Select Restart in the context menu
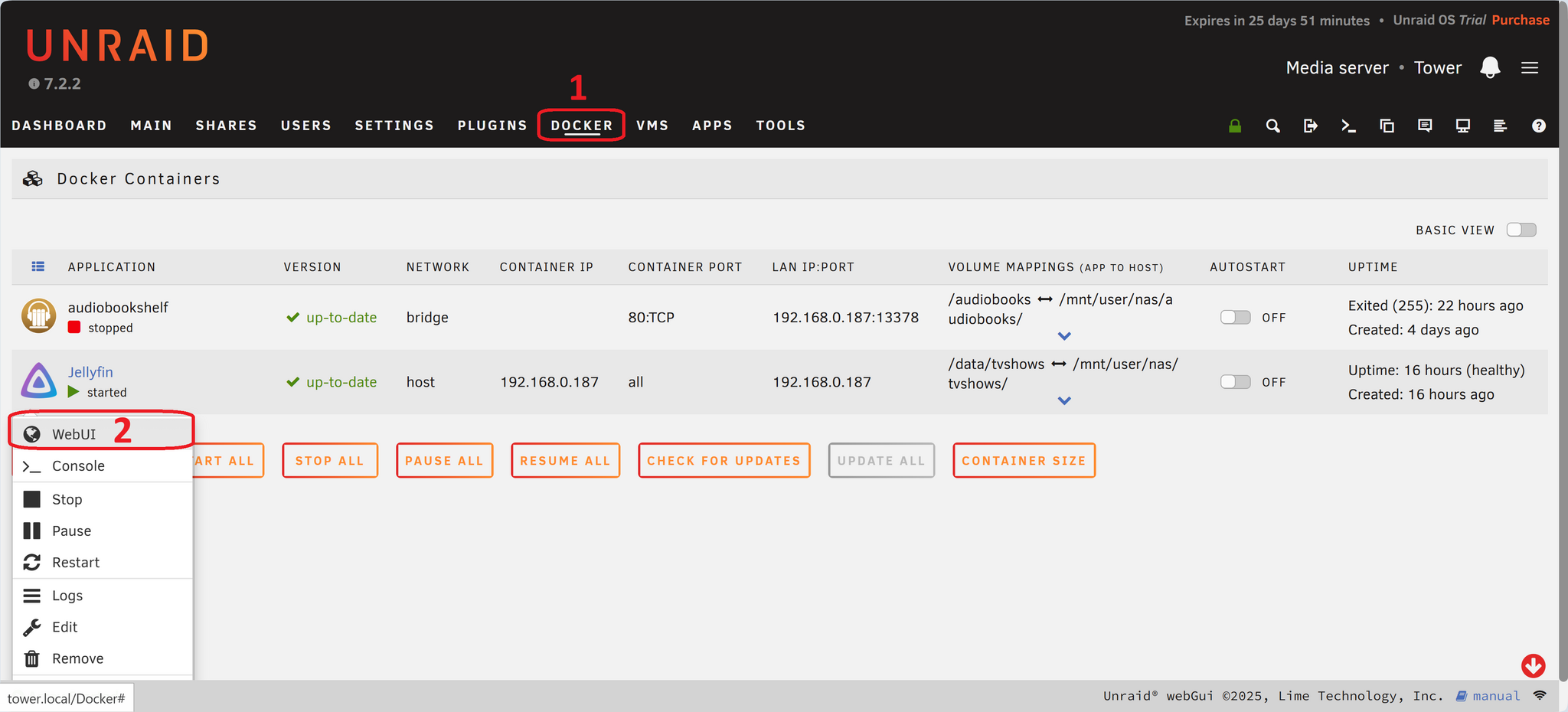The image size is (1568, 712). pos(102,562)
